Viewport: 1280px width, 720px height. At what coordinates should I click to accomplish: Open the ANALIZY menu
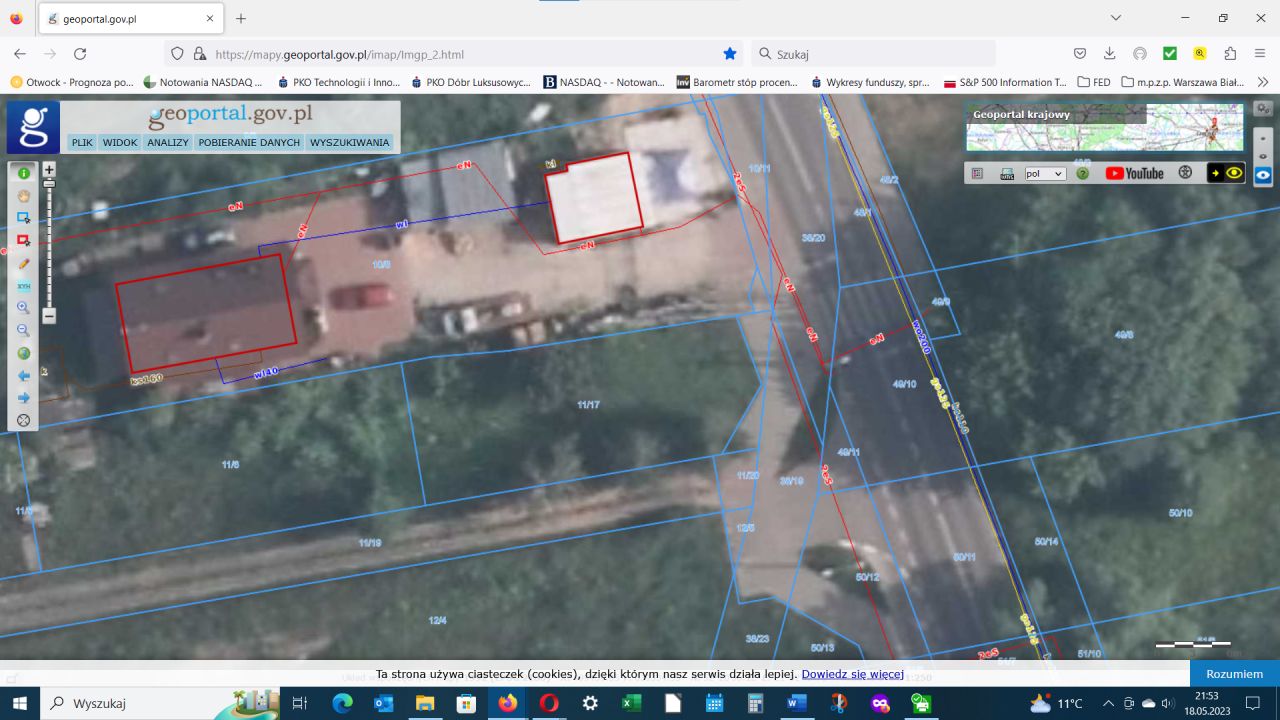coord(168,143)
